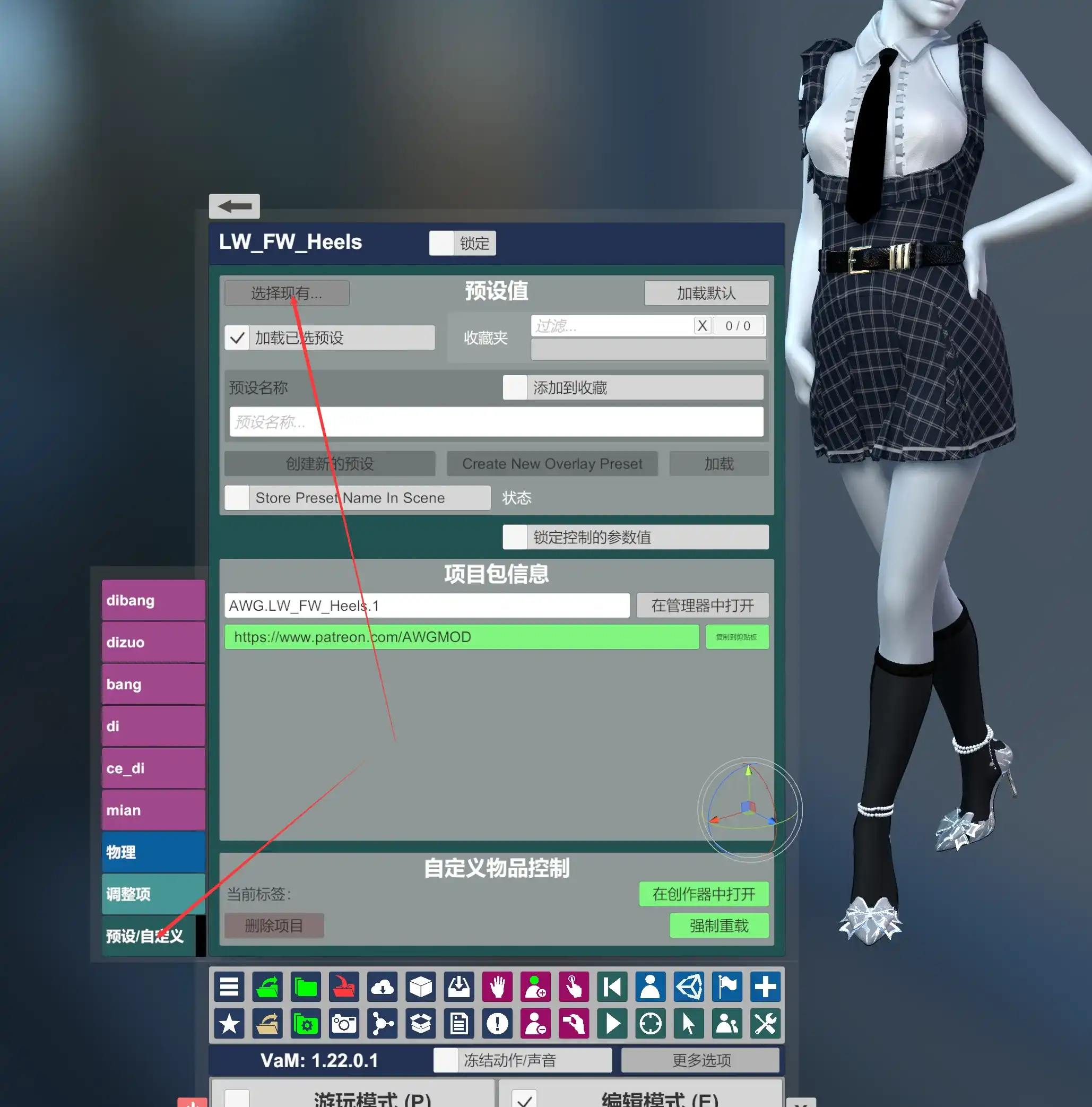Image resolution: width=1092 pixels, height=1107 pixels.
Task: Toggle the 锁定 lock checkbox
Action: pyautogui.click(x=441, y=244)
